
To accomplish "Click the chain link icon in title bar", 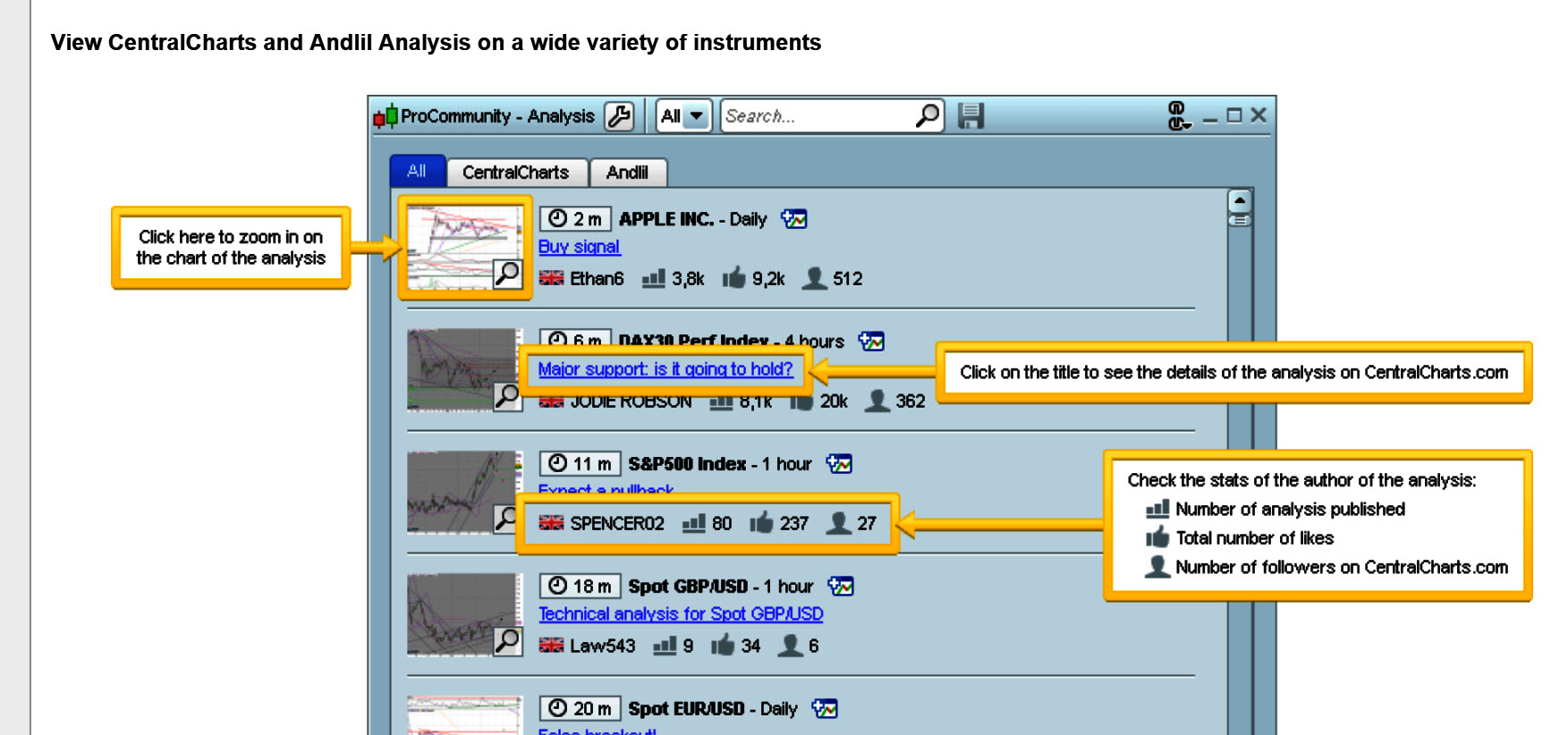I will (1178, 116).
